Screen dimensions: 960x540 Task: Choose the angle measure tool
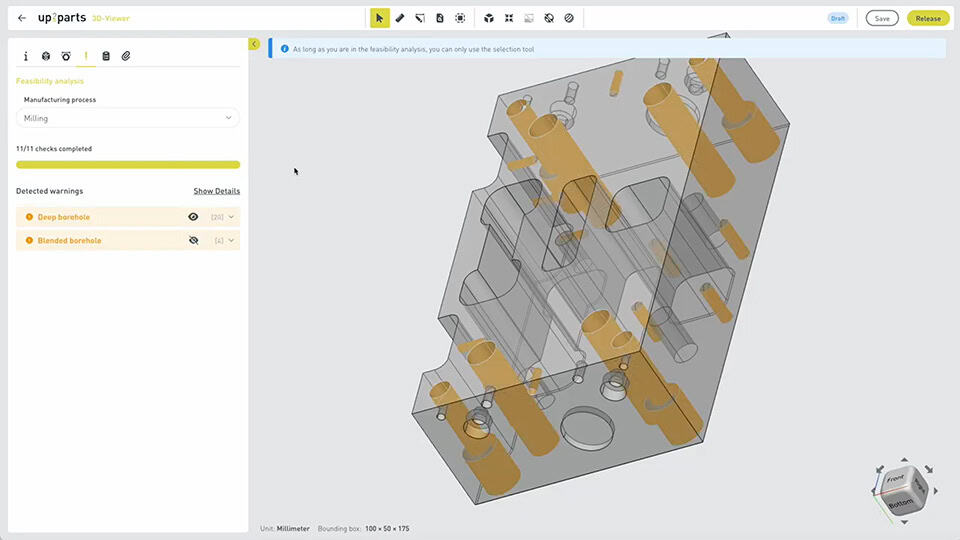pyautogui.click(x=420, y=18)
